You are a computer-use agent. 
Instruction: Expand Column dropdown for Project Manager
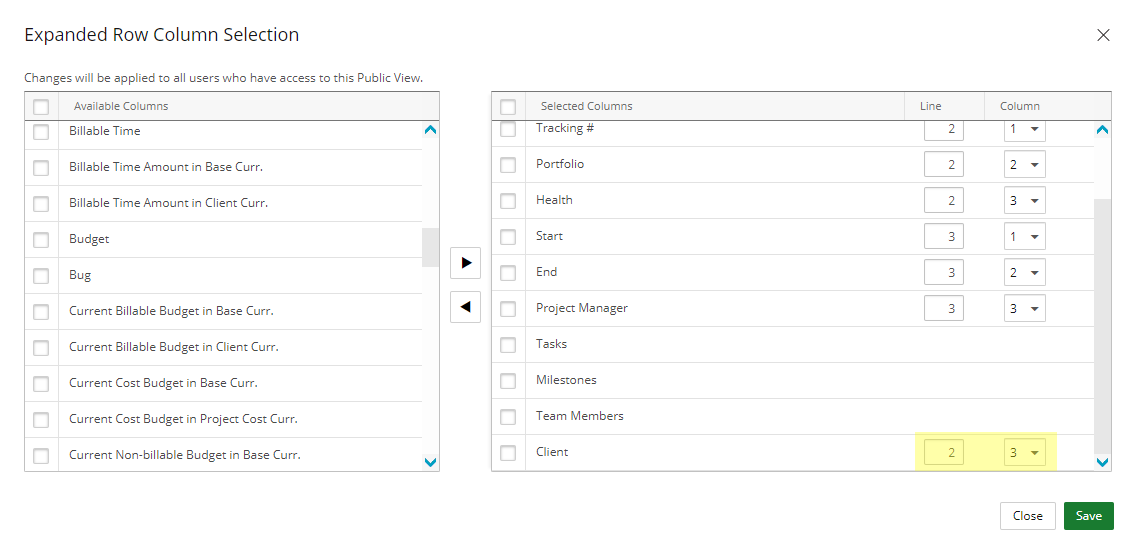pos(1025,309)
